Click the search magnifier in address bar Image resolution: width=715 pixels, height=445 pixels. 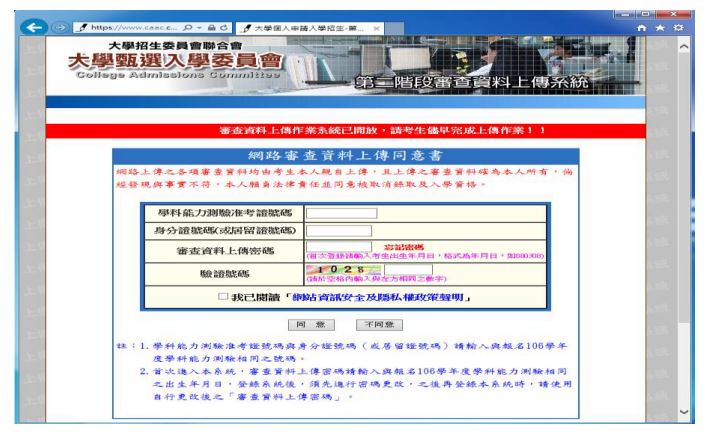pos(187,28)
